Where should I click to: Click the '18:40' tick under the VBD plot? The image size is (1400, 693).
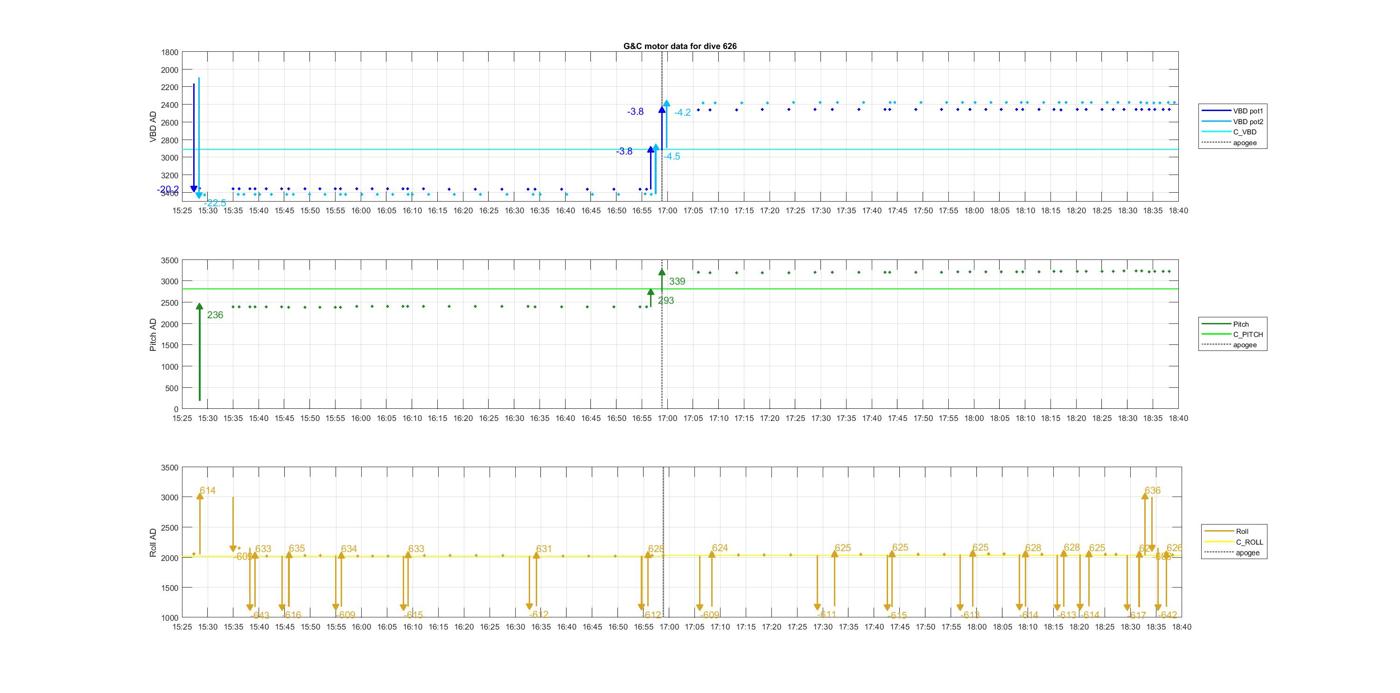point(1180,210)
